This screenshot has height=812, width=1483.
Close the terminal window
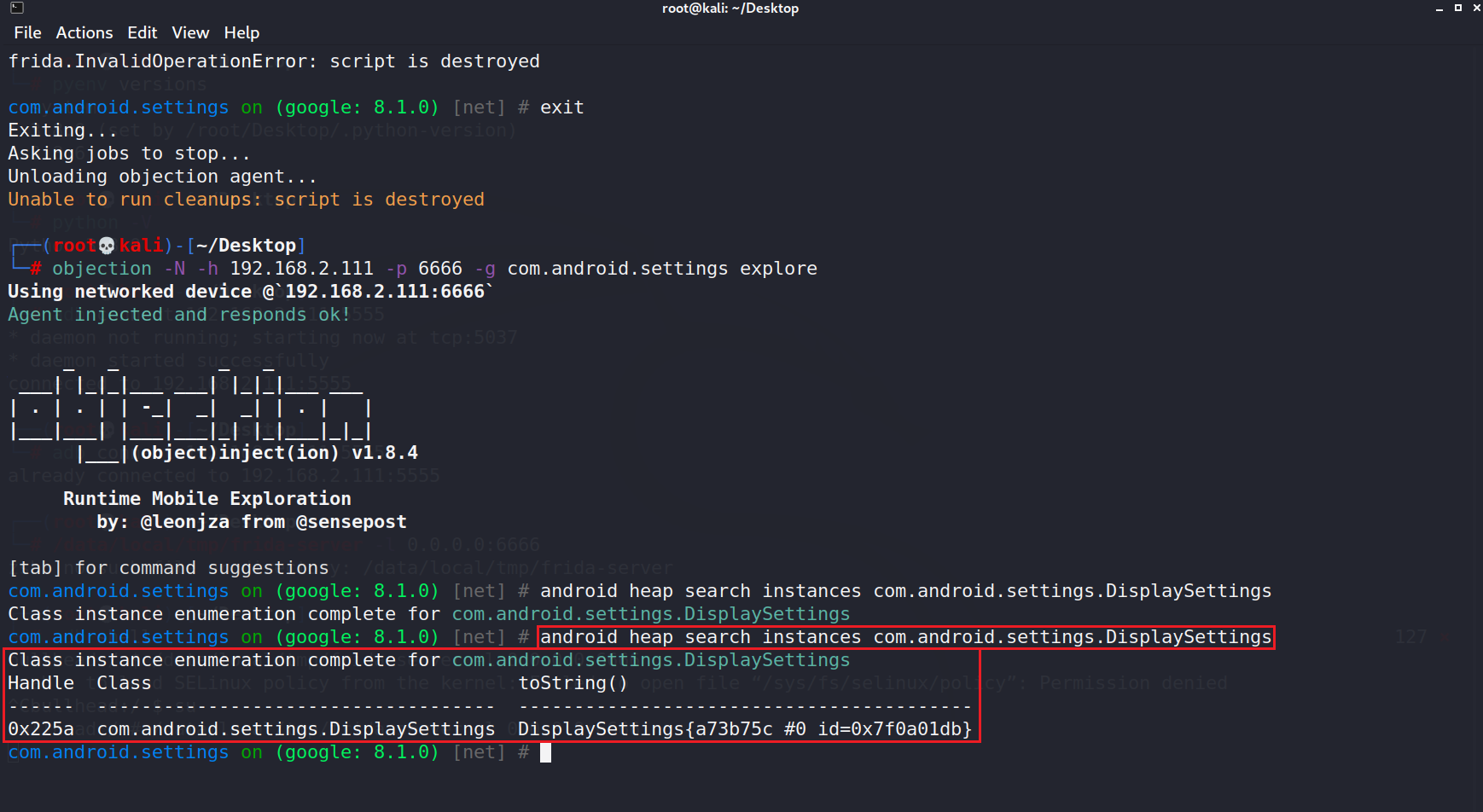click(1476, 8)
